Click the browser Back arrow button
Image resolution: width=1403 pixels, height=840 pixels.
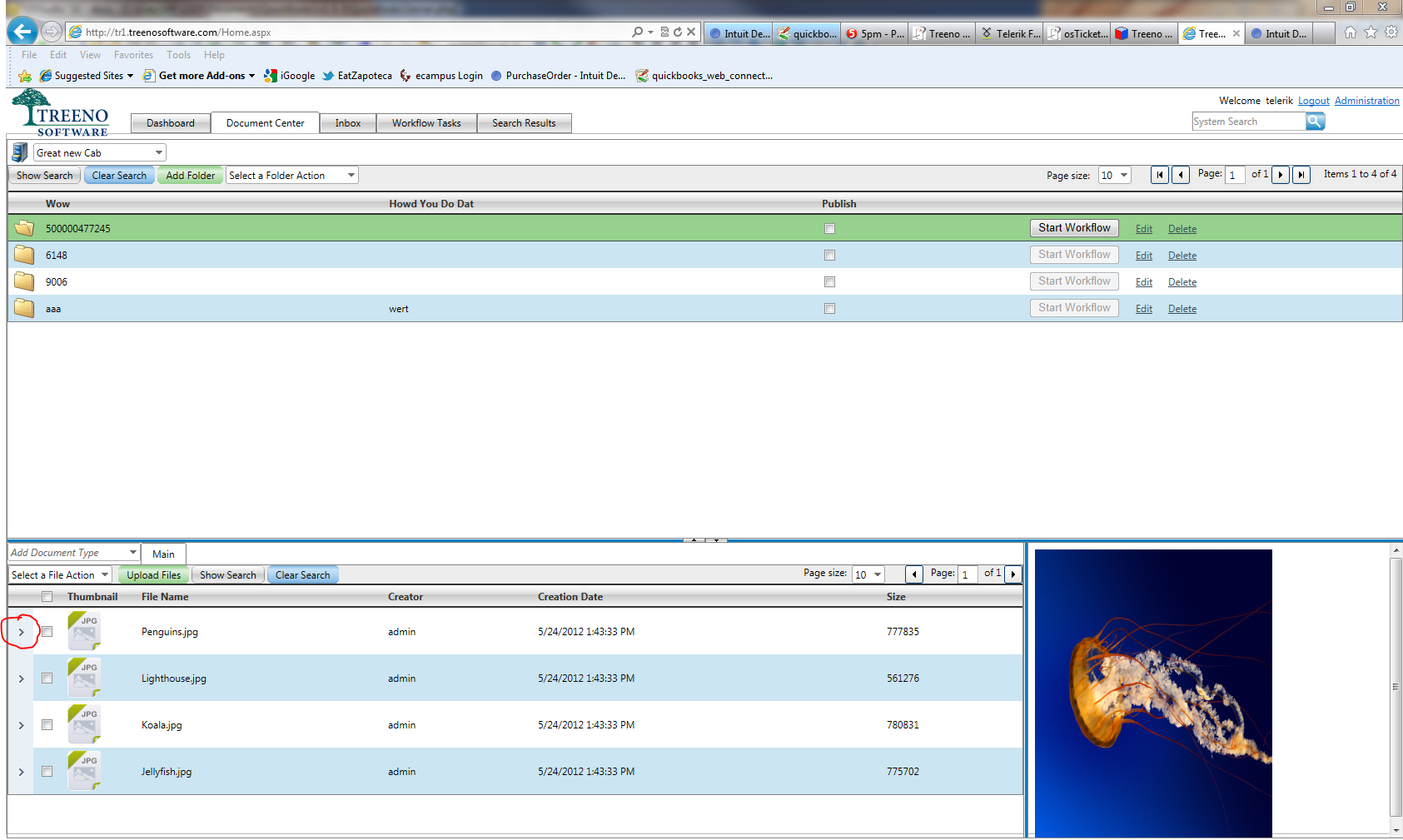click(22, 32)
